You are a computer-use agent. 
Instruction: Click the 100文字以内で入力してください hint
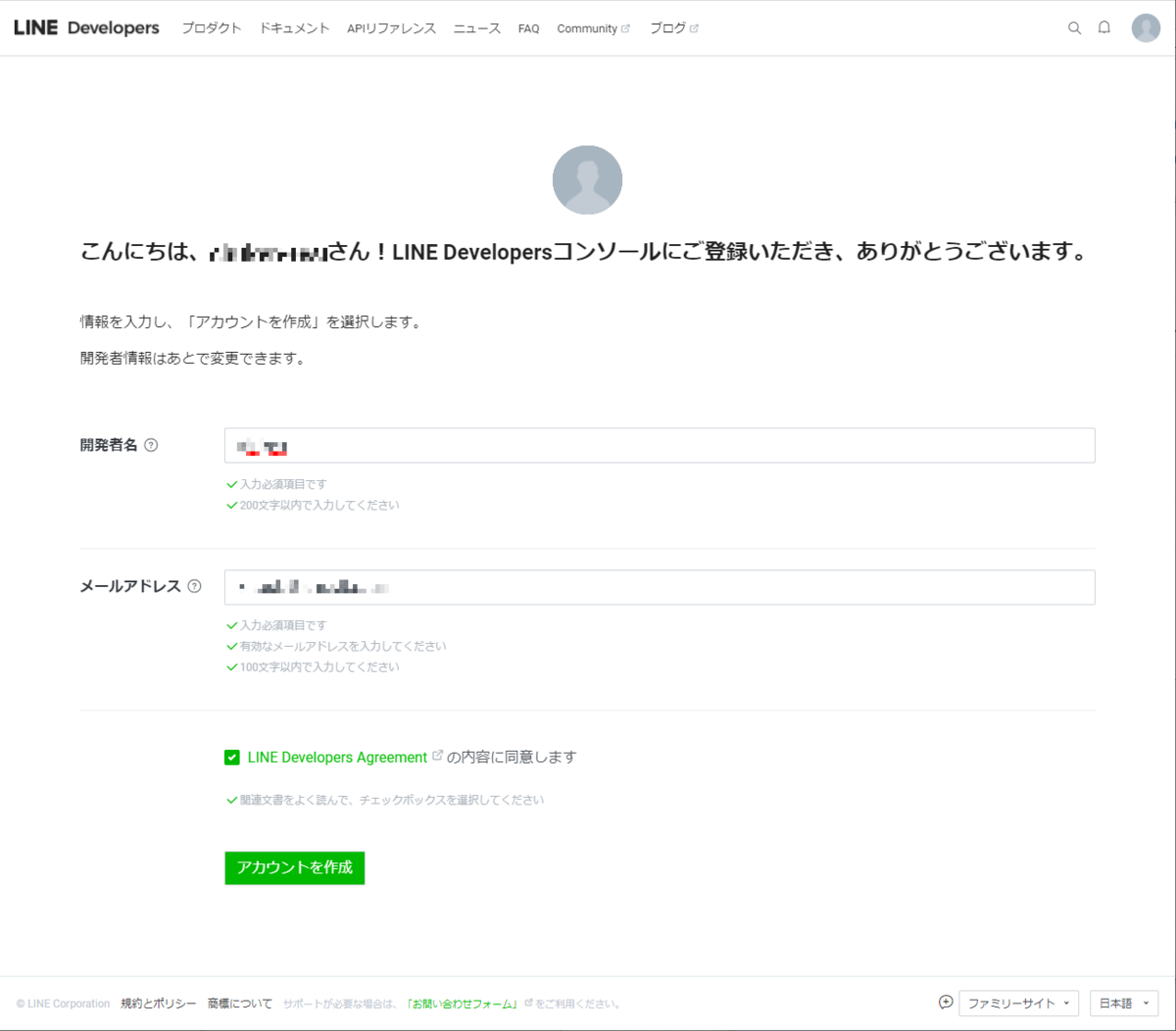(319, 667)
